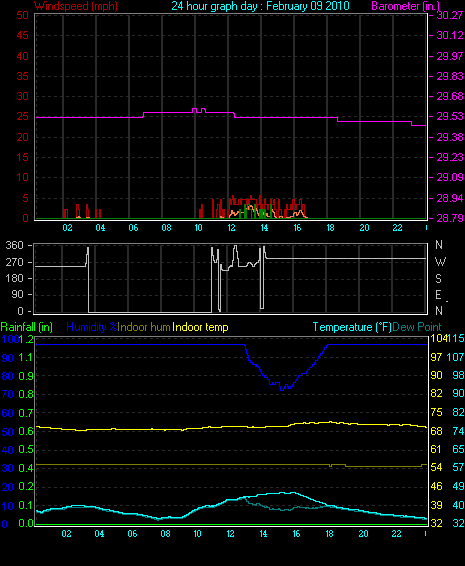The height and width of the screenshot is (566, 465).
Task: Click the Indoor temp legend label
Action: 200,327
